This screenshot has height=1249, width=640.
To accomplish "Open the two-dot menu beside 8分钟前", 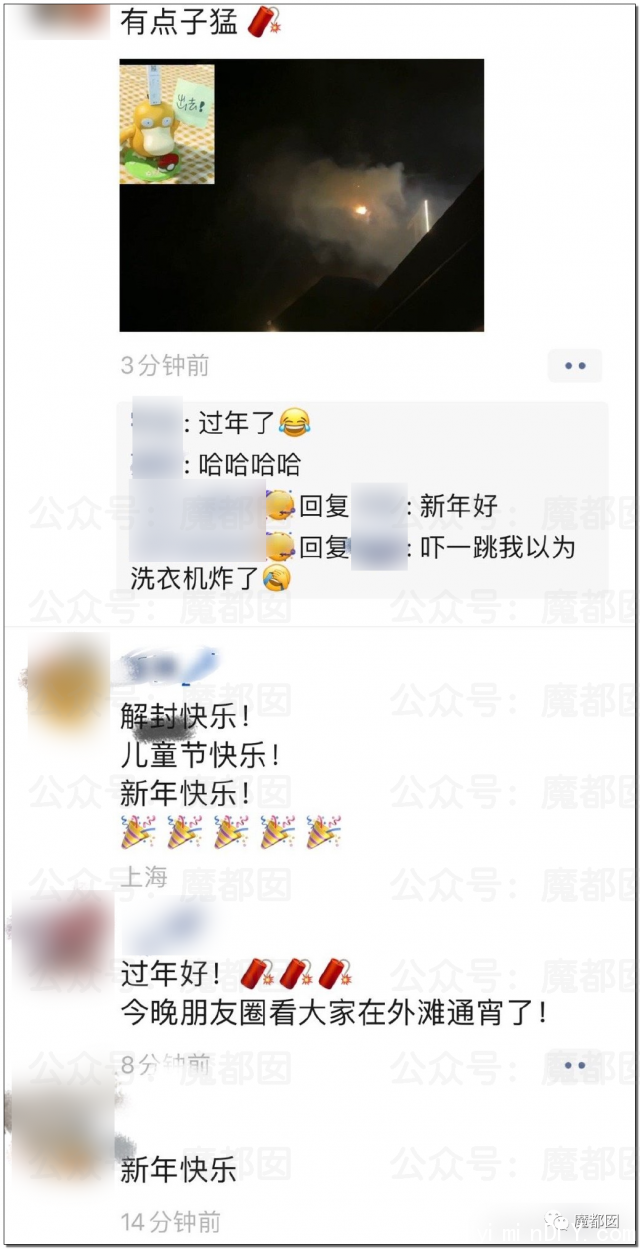I will [x=575, y=1065].
